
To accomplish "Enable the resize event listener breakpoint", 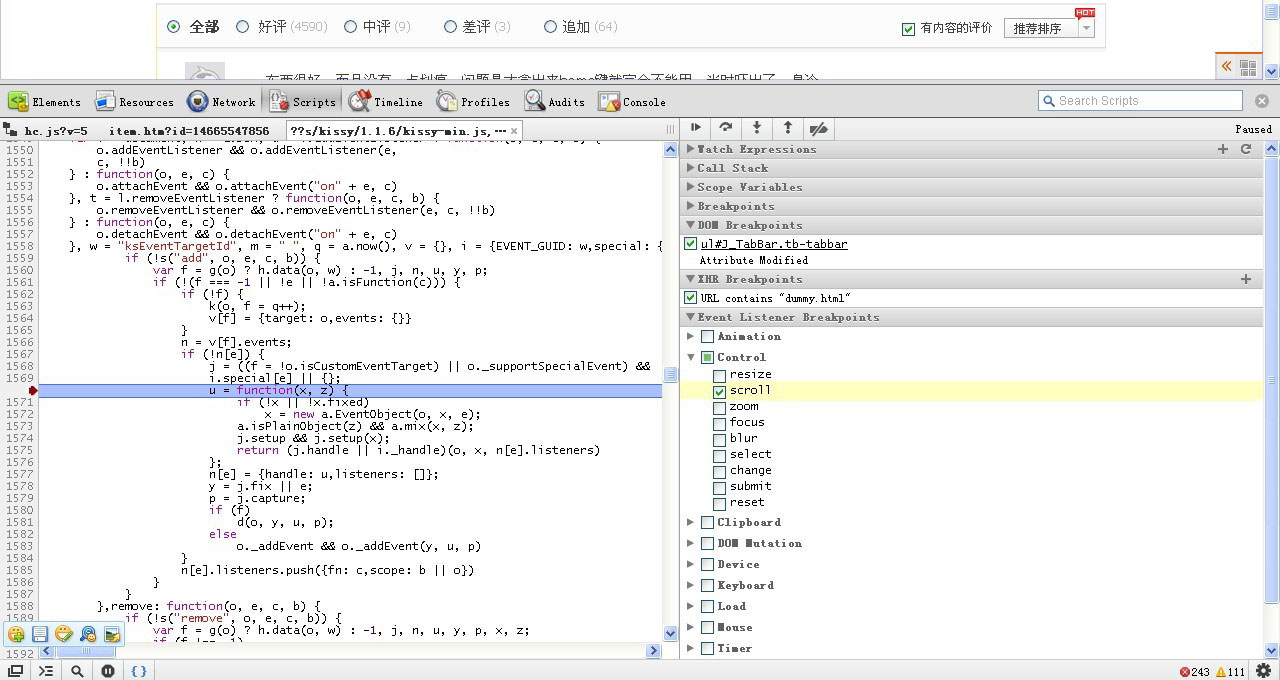I will (717, 374).
